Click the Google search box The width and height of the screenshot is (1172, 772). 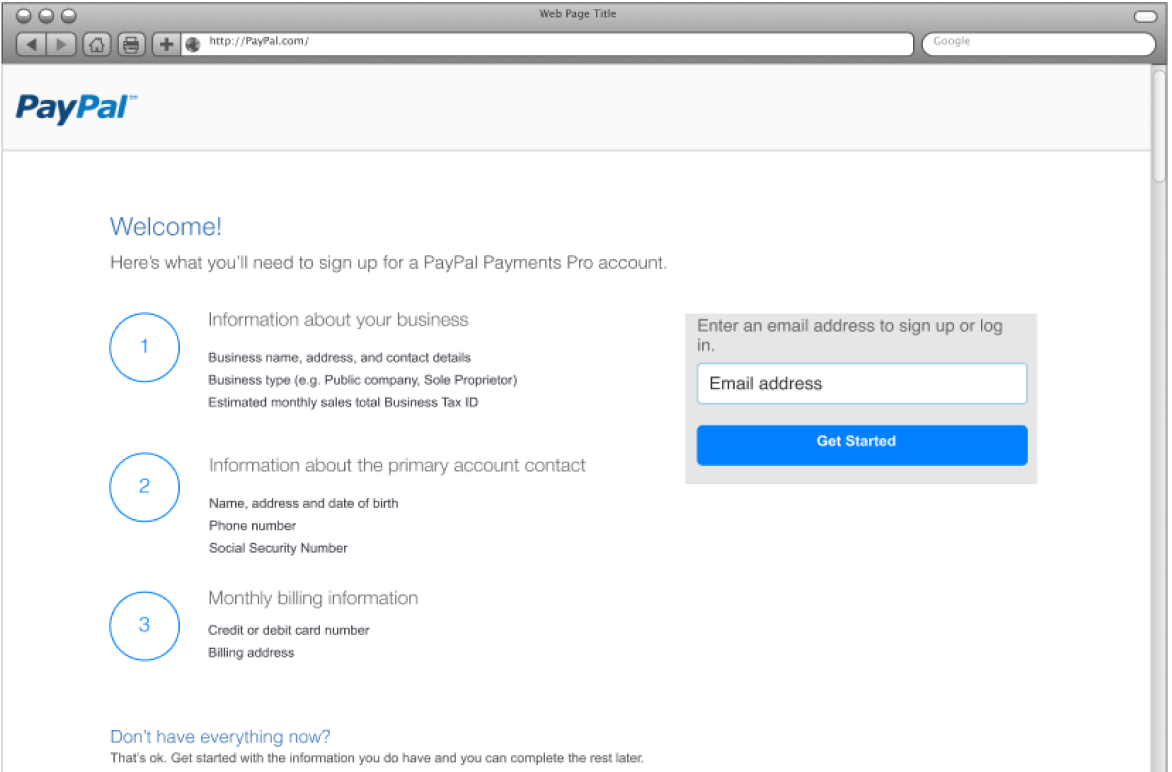[x=1039, y=44]
